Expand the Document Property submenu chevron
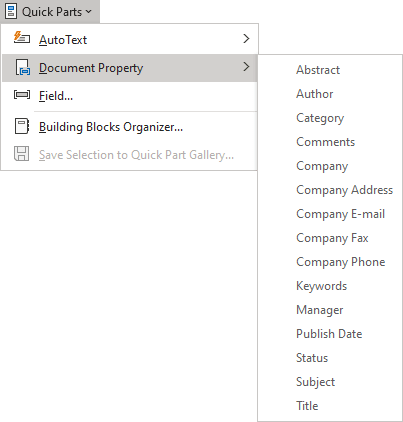The height and width of the screenshot is (422, 403). click(246, 67)
